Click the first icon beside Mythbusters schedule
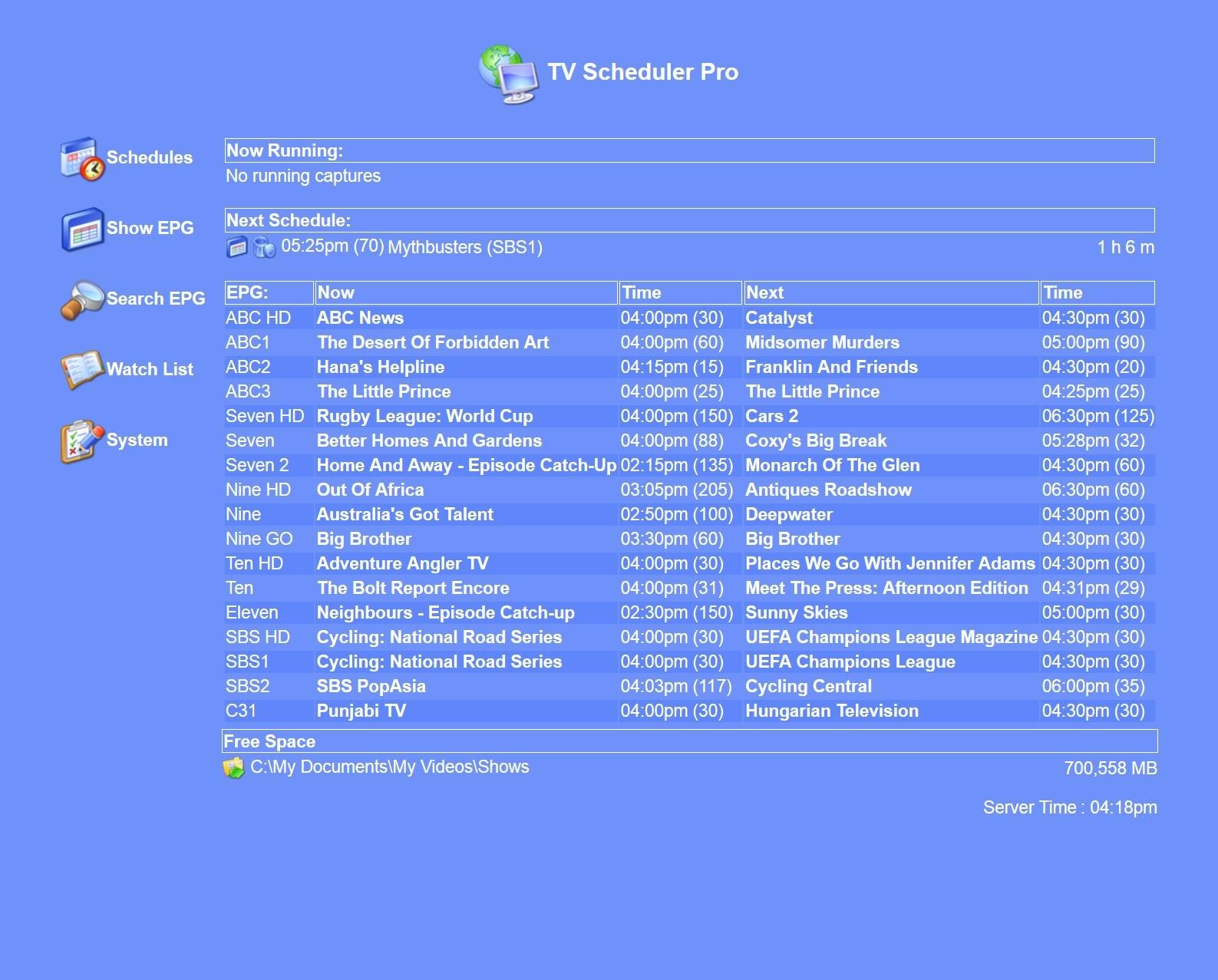1218x980 pixels. click(237, 247)
